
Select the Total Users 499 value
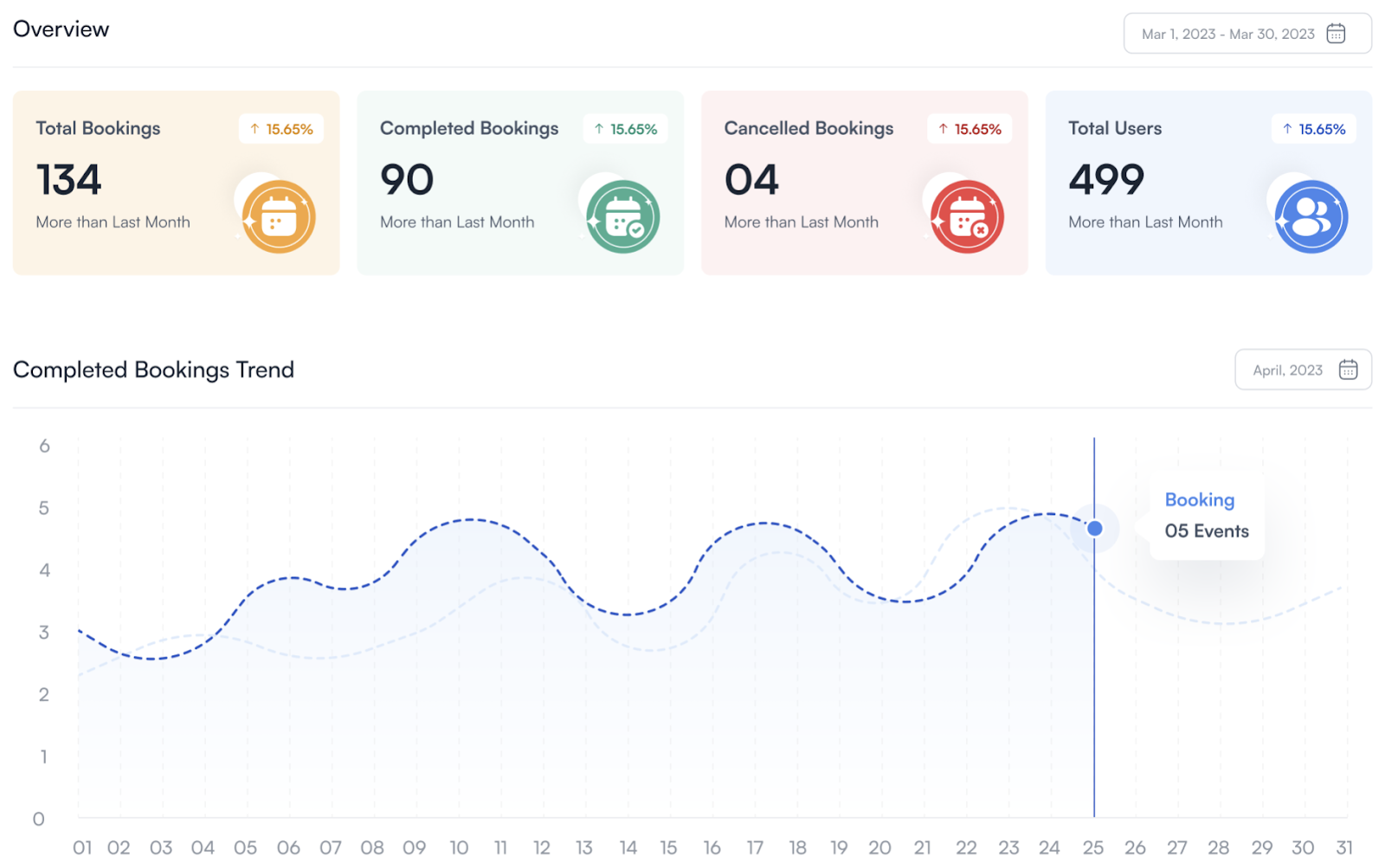tap(1105, 180)
